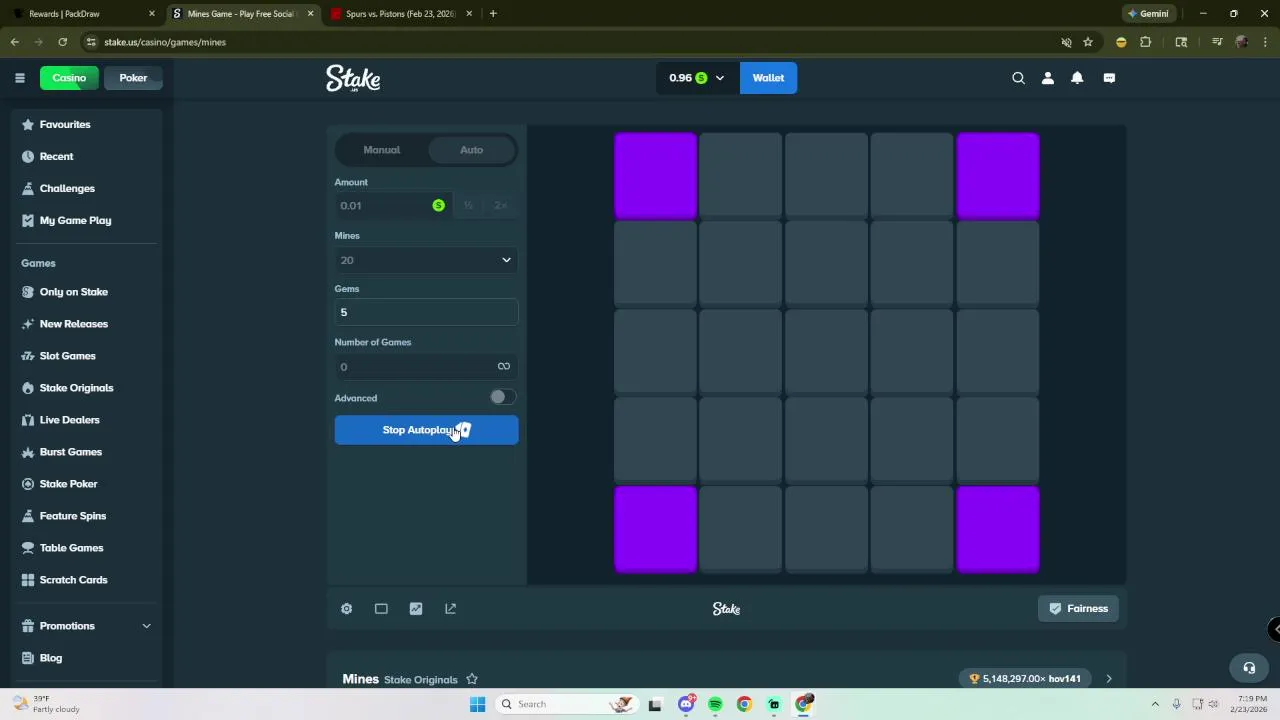Open the game pop-out icon
This screenshot has height=720, width=1280.
click(450, 608)
